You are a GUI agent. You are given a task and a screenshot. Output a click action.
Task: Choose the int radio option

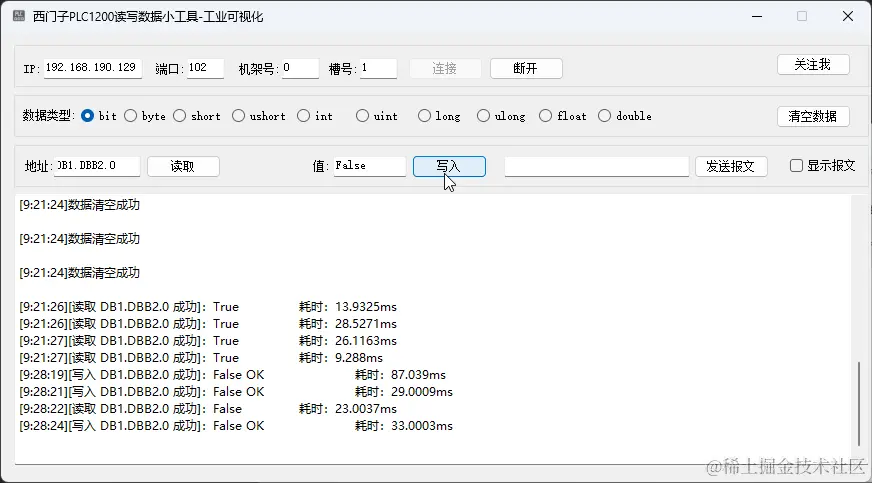coord(315,116)
